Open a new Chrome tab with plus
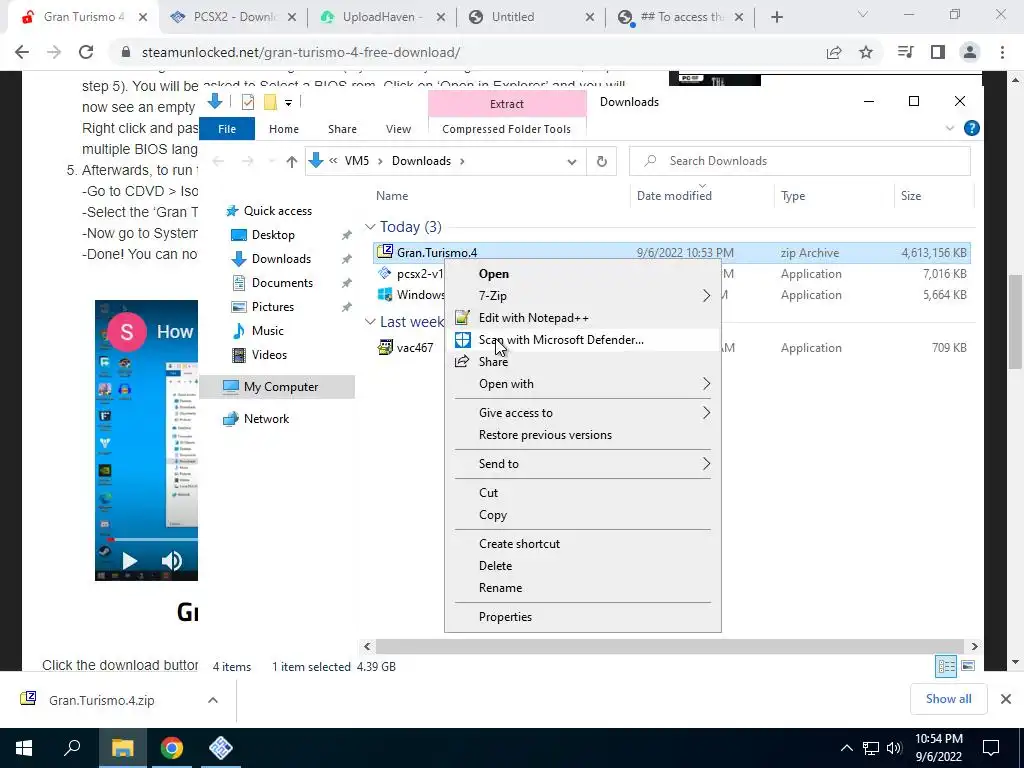Screen dimensions: 1024x768 (776, 17)
